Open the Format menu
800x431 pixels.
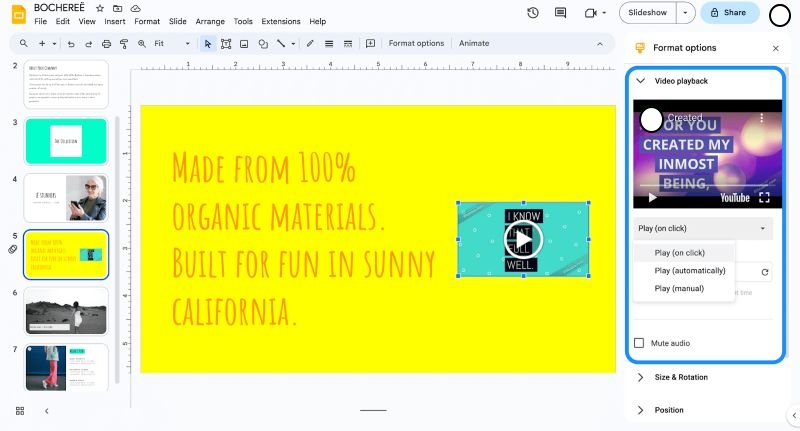click(x=147, y=21)
